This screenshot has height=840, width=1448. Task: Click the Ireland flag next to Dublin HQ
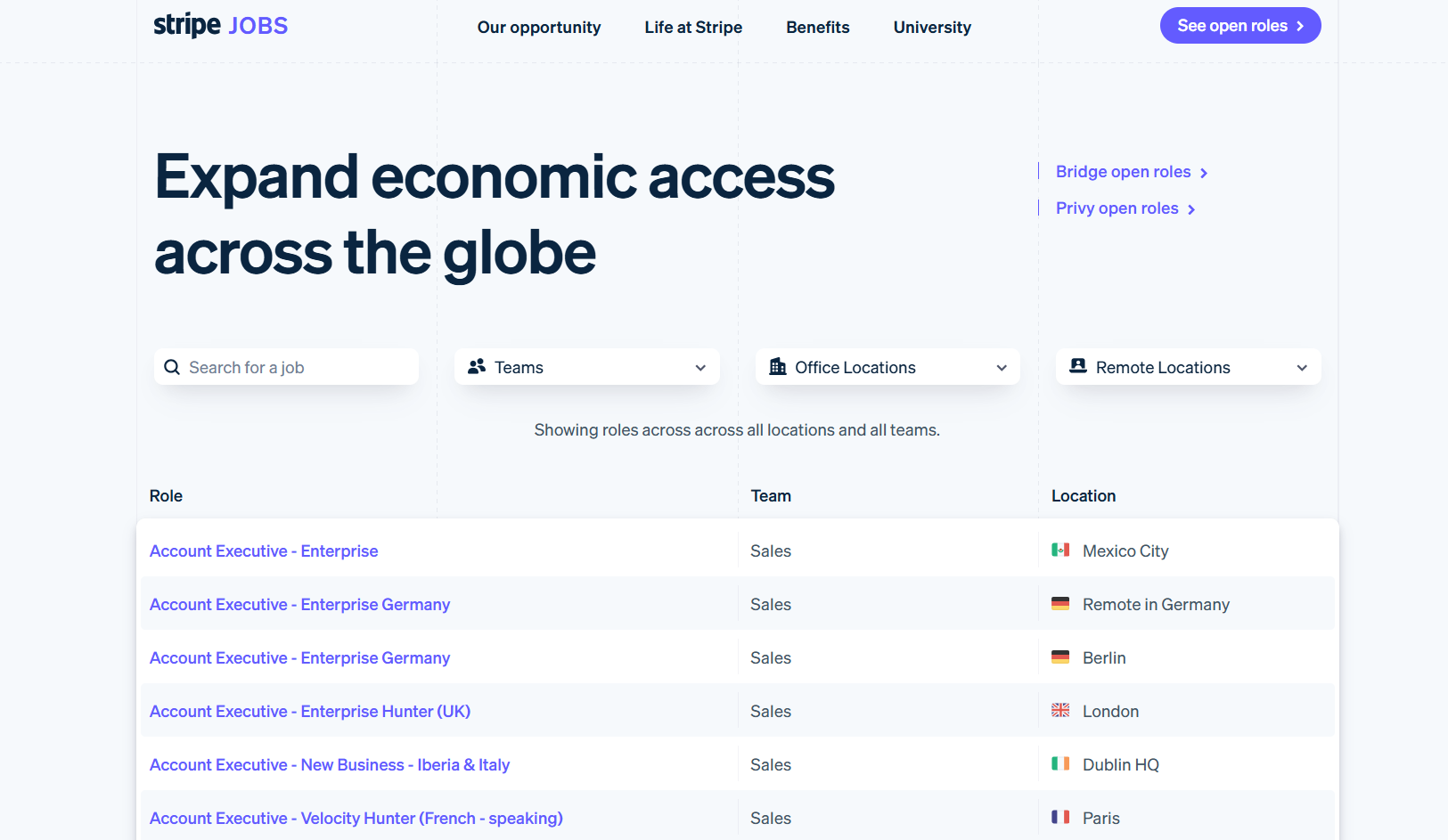(x=1059, y=763)
